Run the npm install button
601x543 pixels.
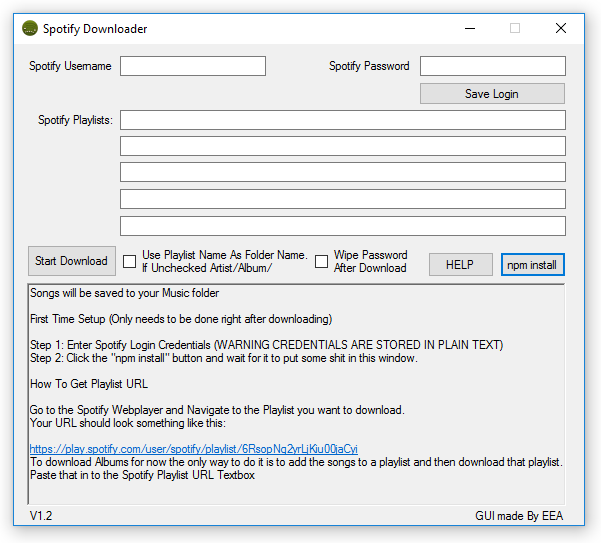point(532,264)
